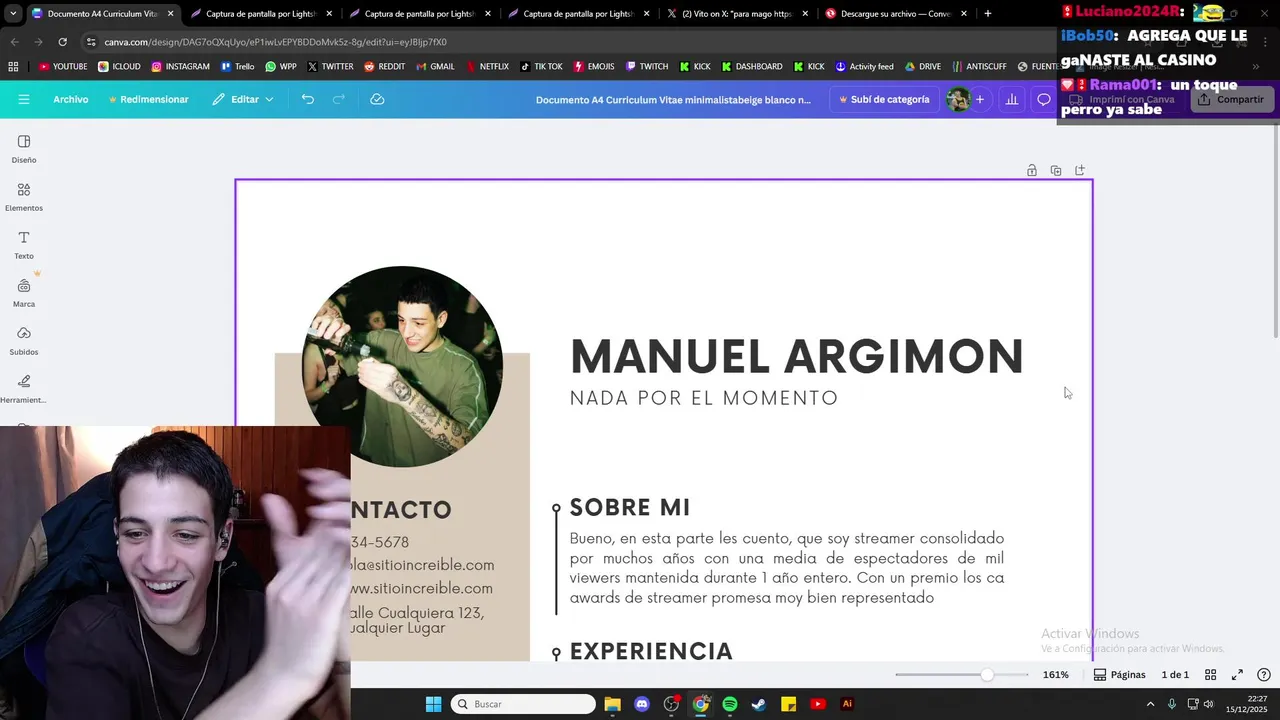The height and width of the screenshot is (720, 1280).
Task: Toggle the Páginas pages panel
Action: pyautogui.click(x=1120, y=675)
